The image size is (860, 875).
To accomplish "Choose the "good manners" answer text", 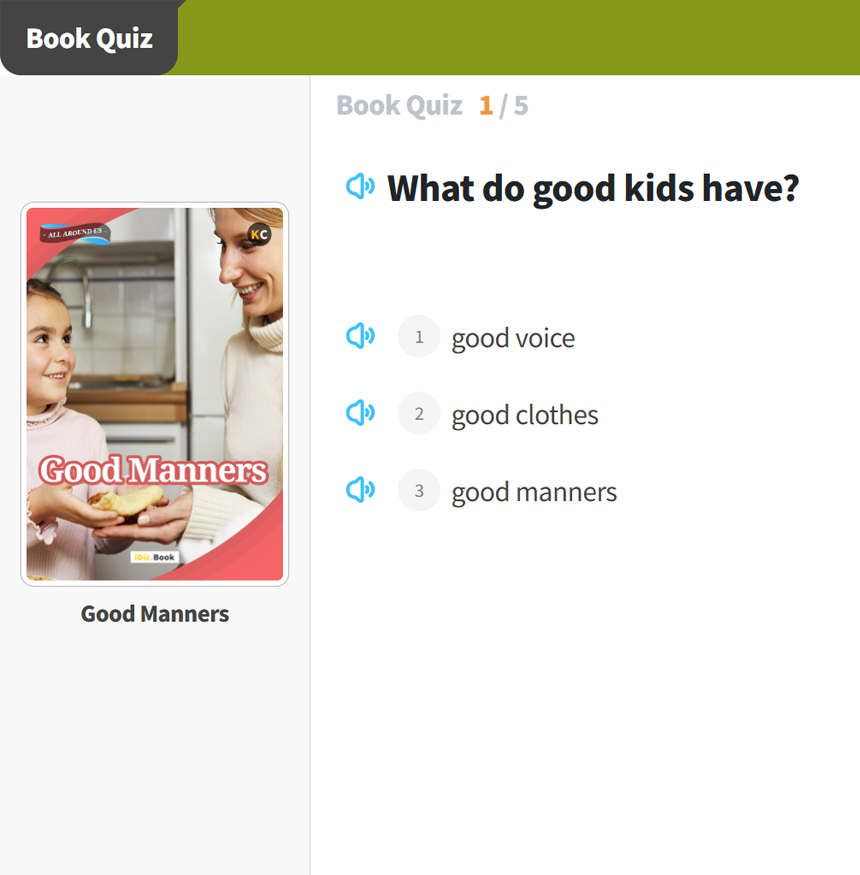I will pos(534,492).
